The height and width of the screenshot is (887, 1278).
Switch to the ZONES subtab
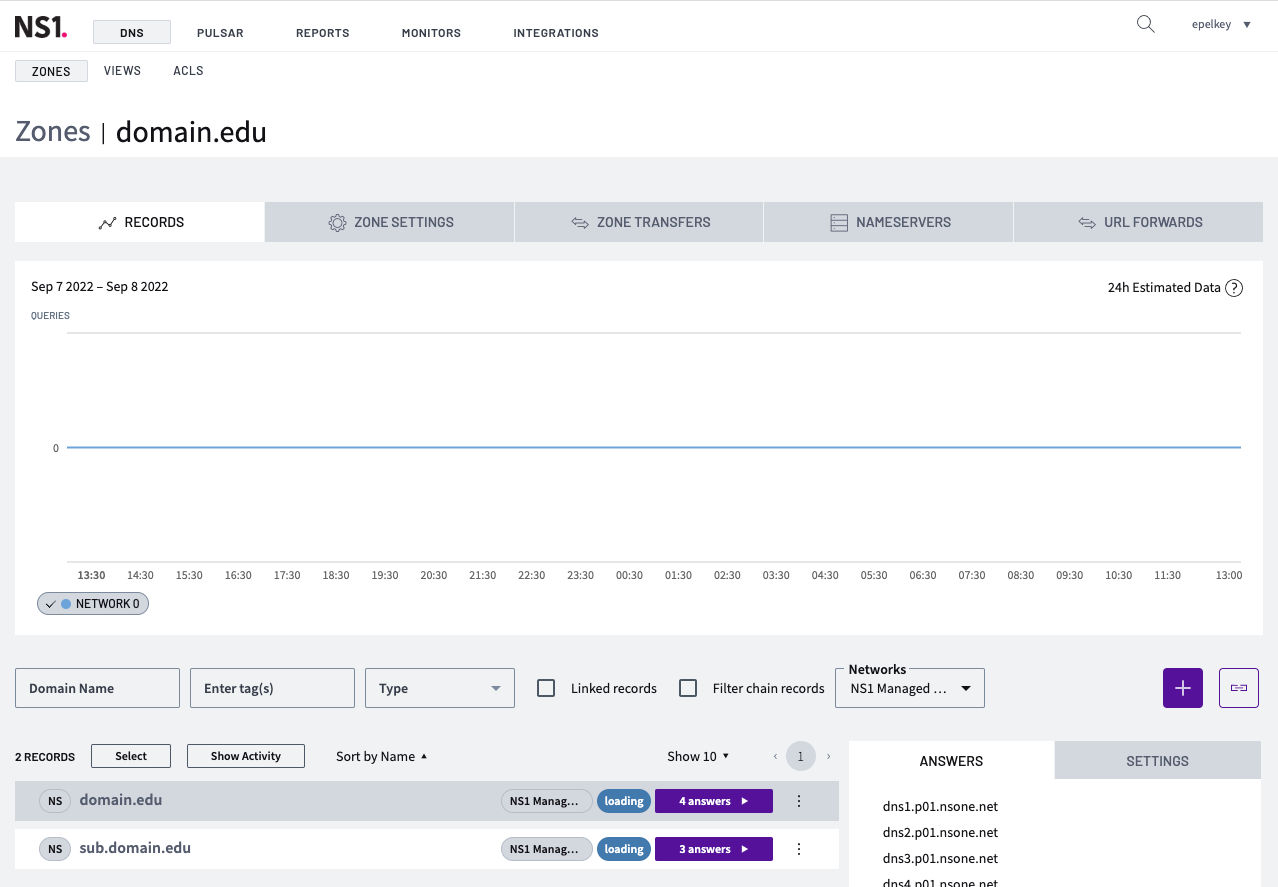[51, 71]
